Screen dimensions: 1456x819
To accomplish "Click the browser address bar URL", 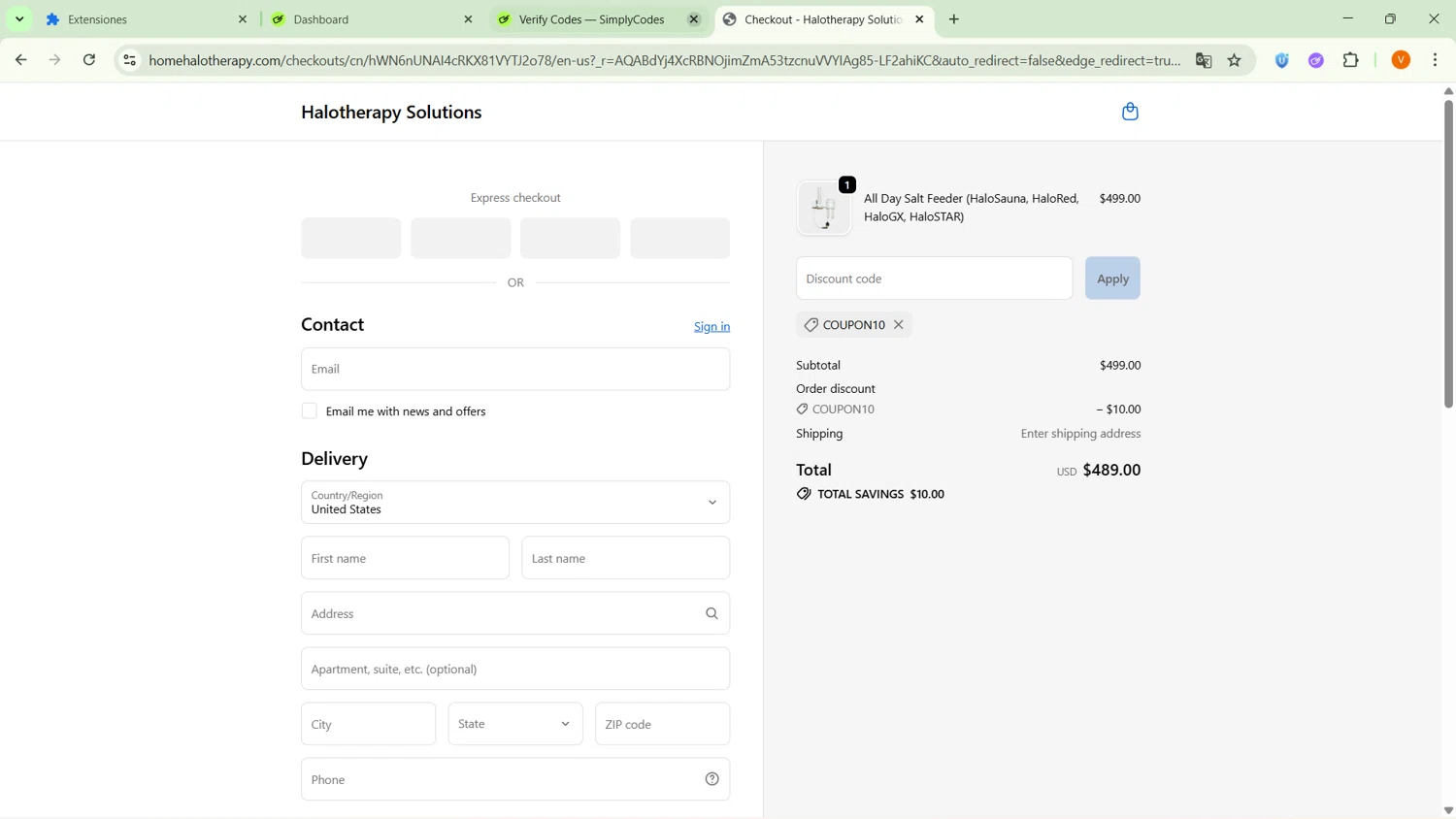I will pyautogui.click(x=665, y=60).
